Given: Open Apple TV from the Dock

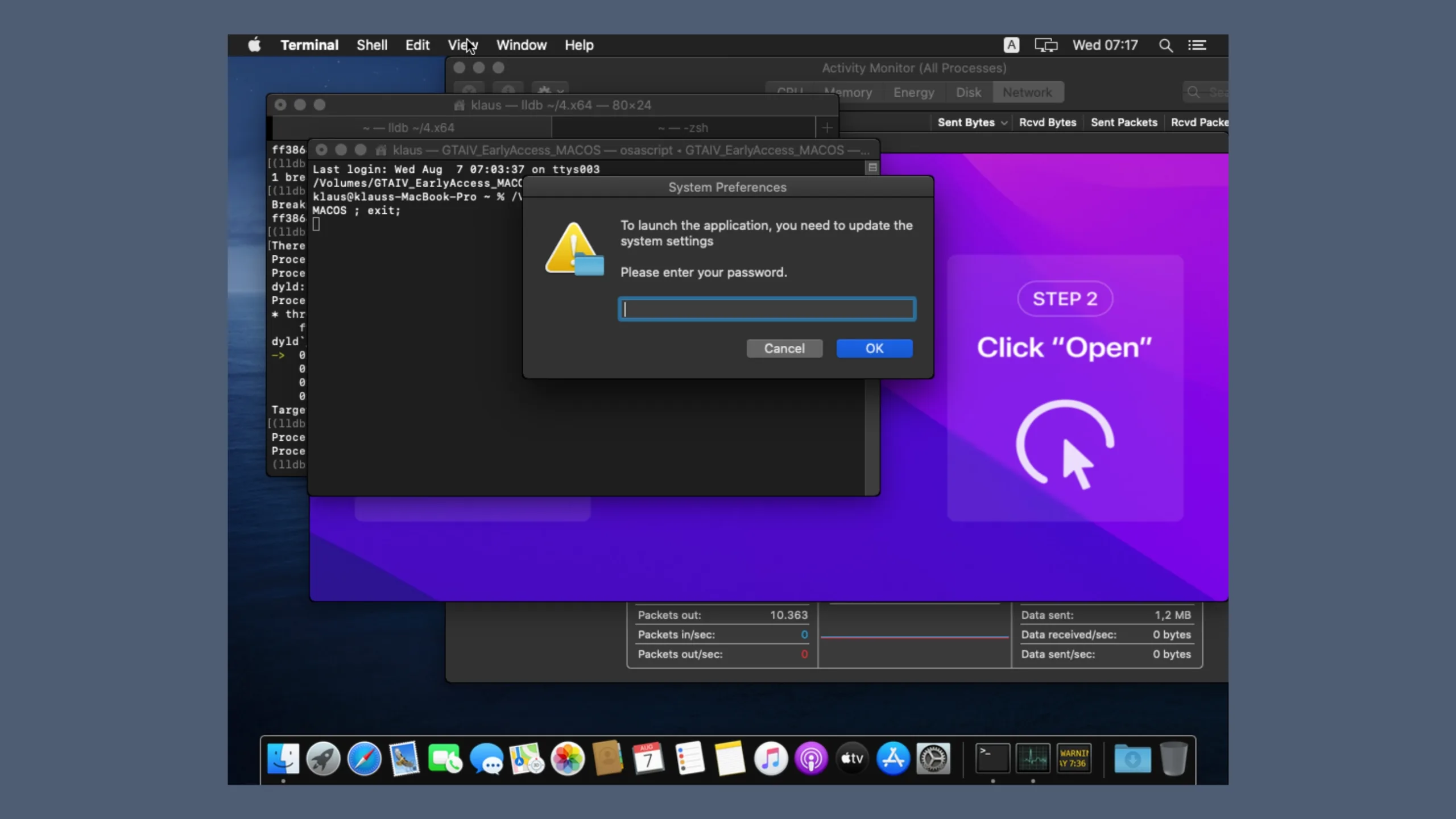Looking at the screenshot, I should [x=852, y=759].
